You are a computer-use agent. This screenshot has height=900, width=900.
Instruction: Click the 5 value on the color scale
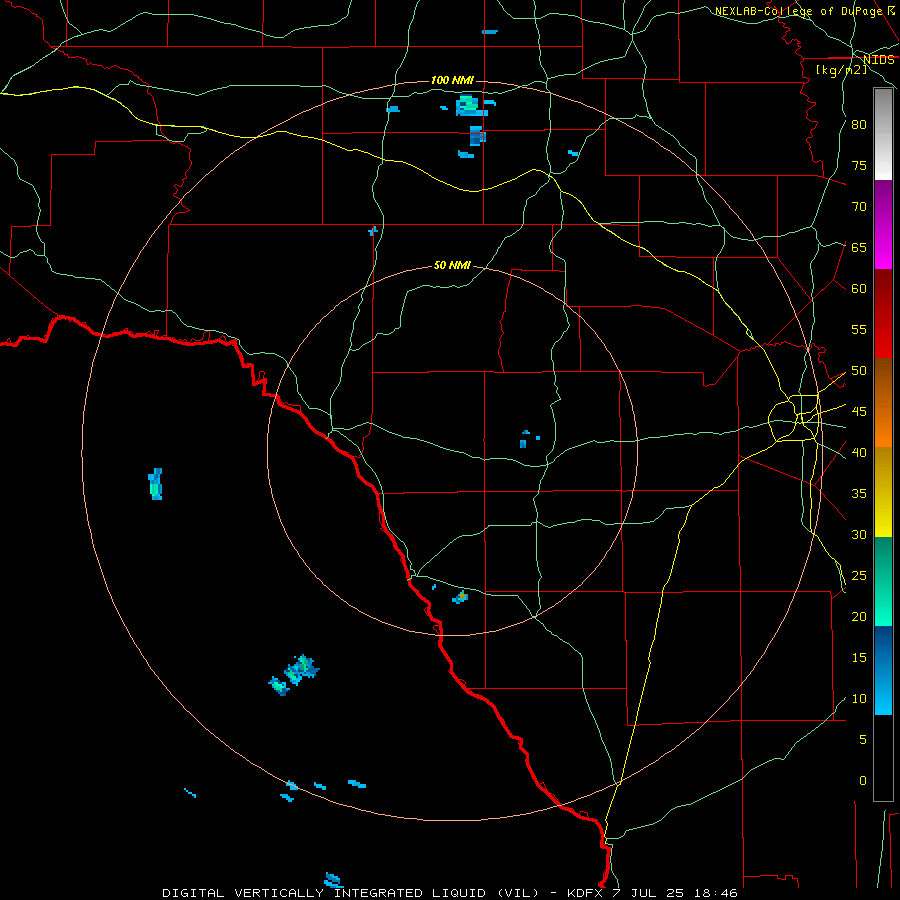[x=863, y=740]
